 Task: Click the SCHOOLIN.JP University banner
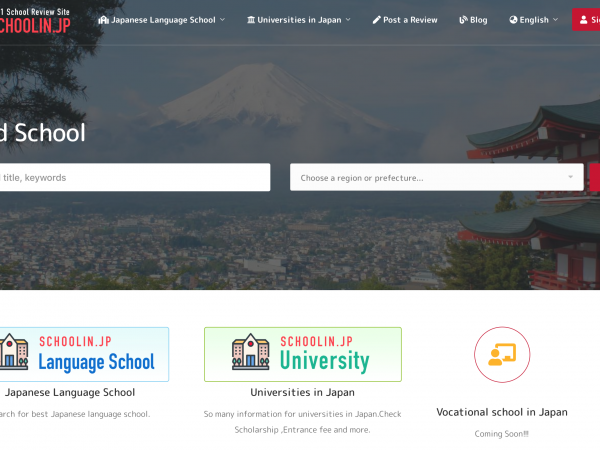tap(302, 354)
